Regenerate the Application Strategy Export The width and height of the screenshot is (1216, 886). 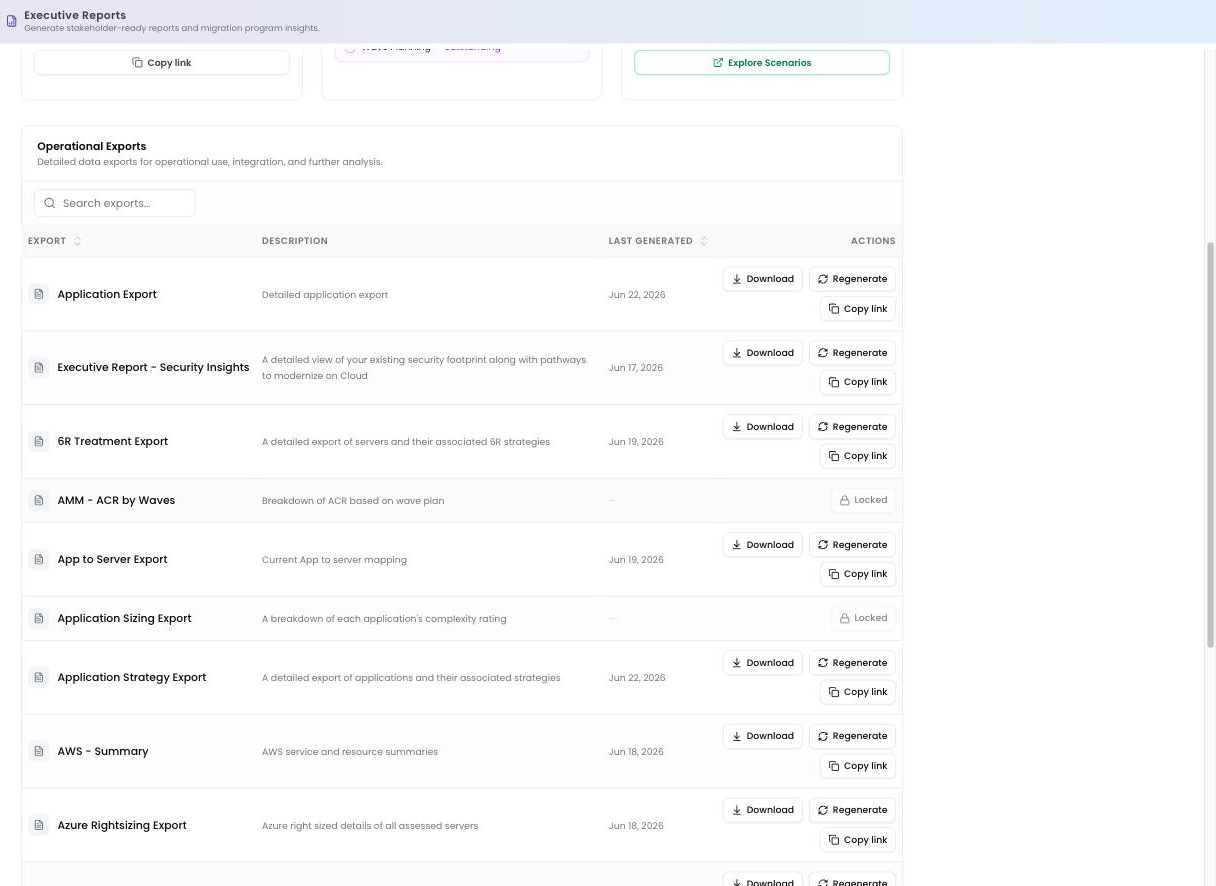pos(852,663)
